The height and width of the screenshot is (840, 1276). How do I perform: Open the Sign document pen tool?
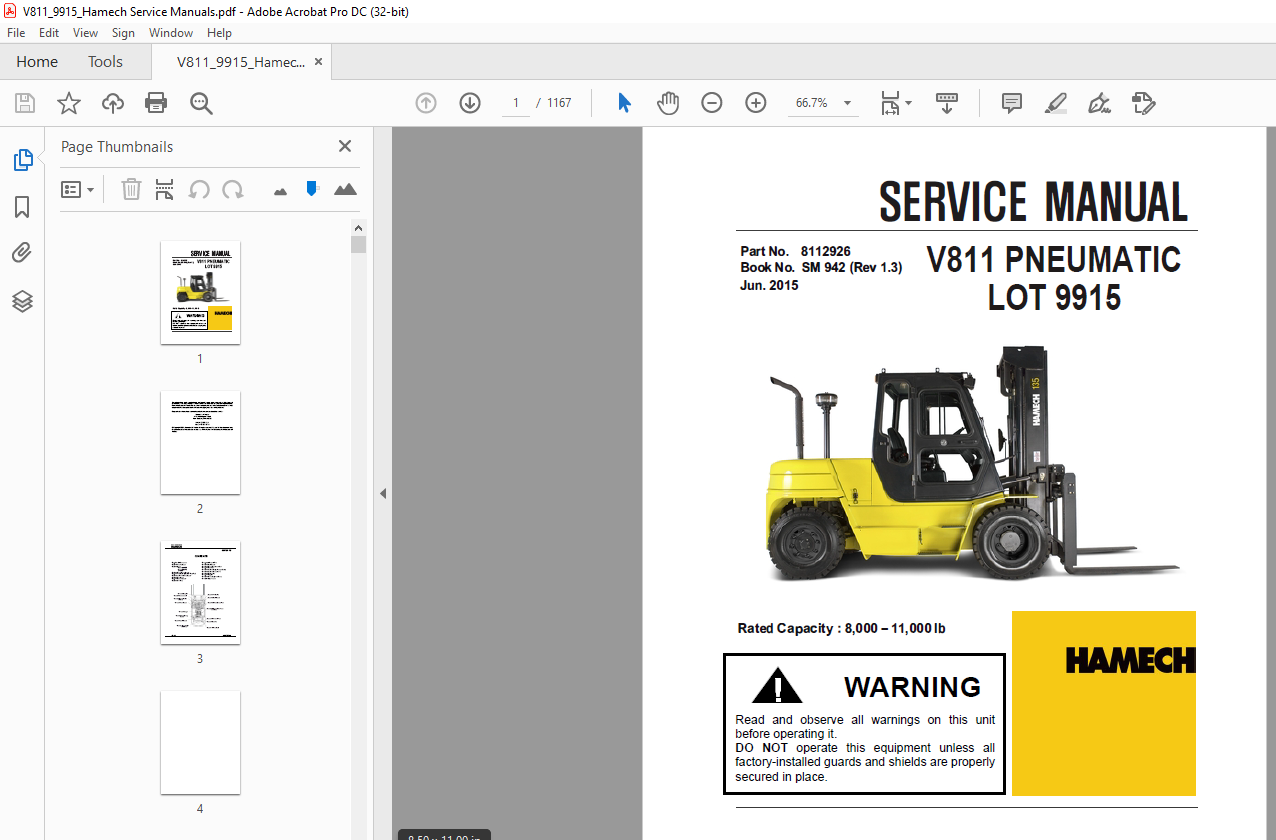pos(1100,103)
